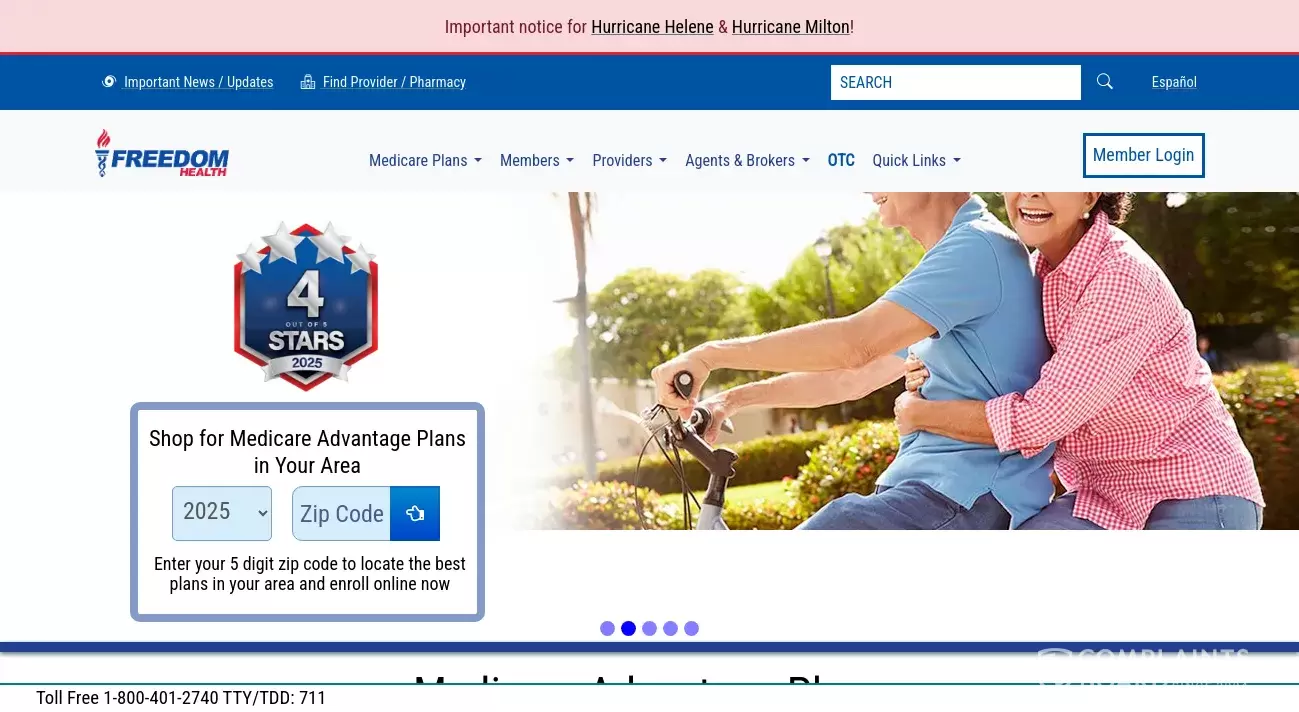Click the Find Provider pharmacy building icon
The image size is (1299, 712).
click(x=308, y=81)
